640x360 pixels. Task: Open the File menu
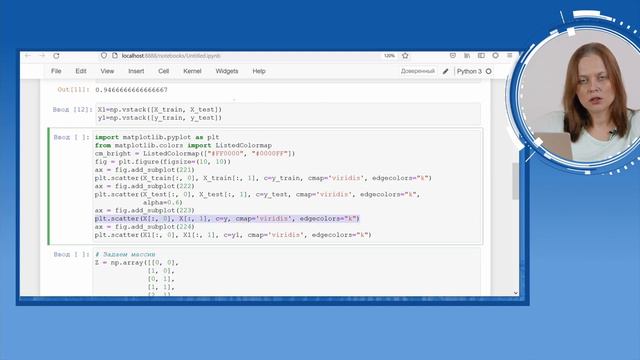56,71
